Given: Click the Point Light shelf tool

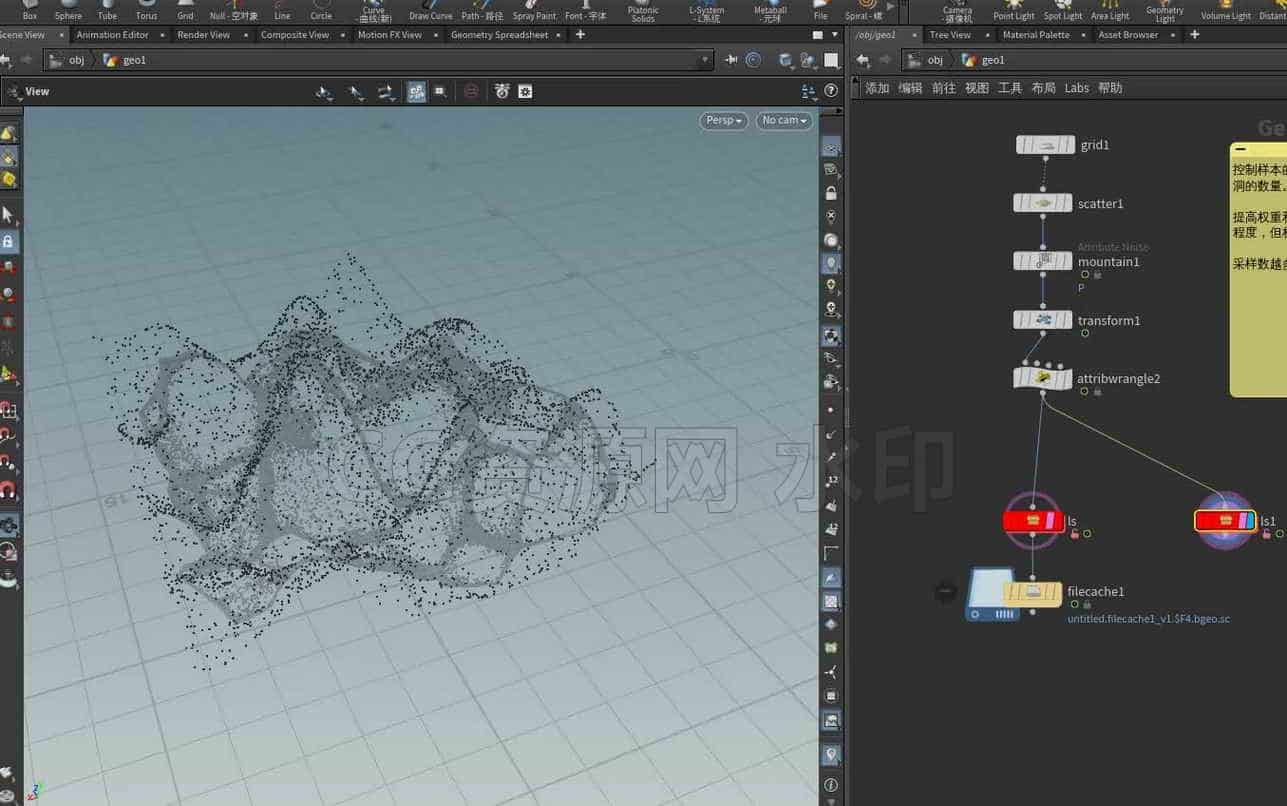Looking at the screenshot, I should click(x=1014, y=11).
